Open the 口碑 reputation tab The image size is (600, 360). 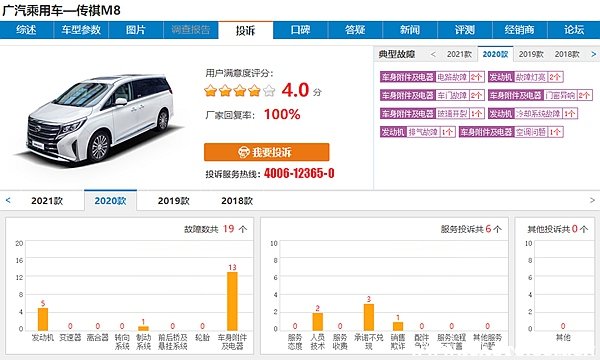(x=300, y=30)
